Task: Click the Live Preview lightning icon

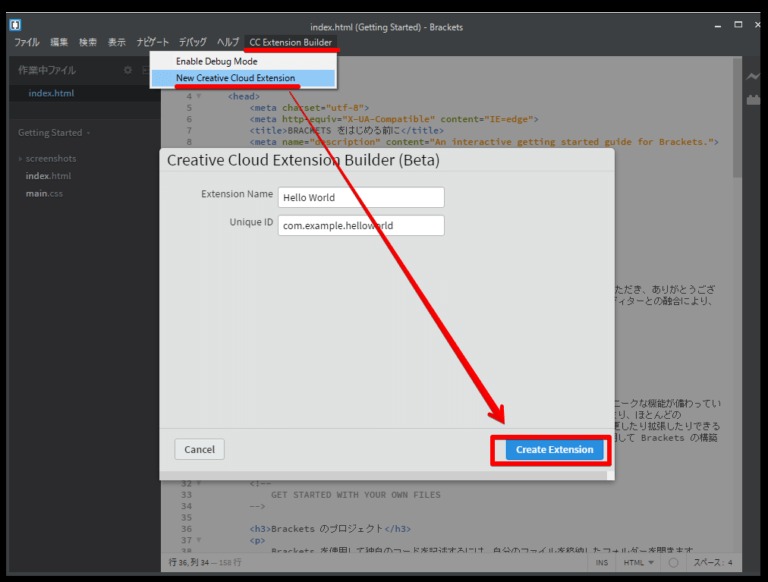Action: 753,77
